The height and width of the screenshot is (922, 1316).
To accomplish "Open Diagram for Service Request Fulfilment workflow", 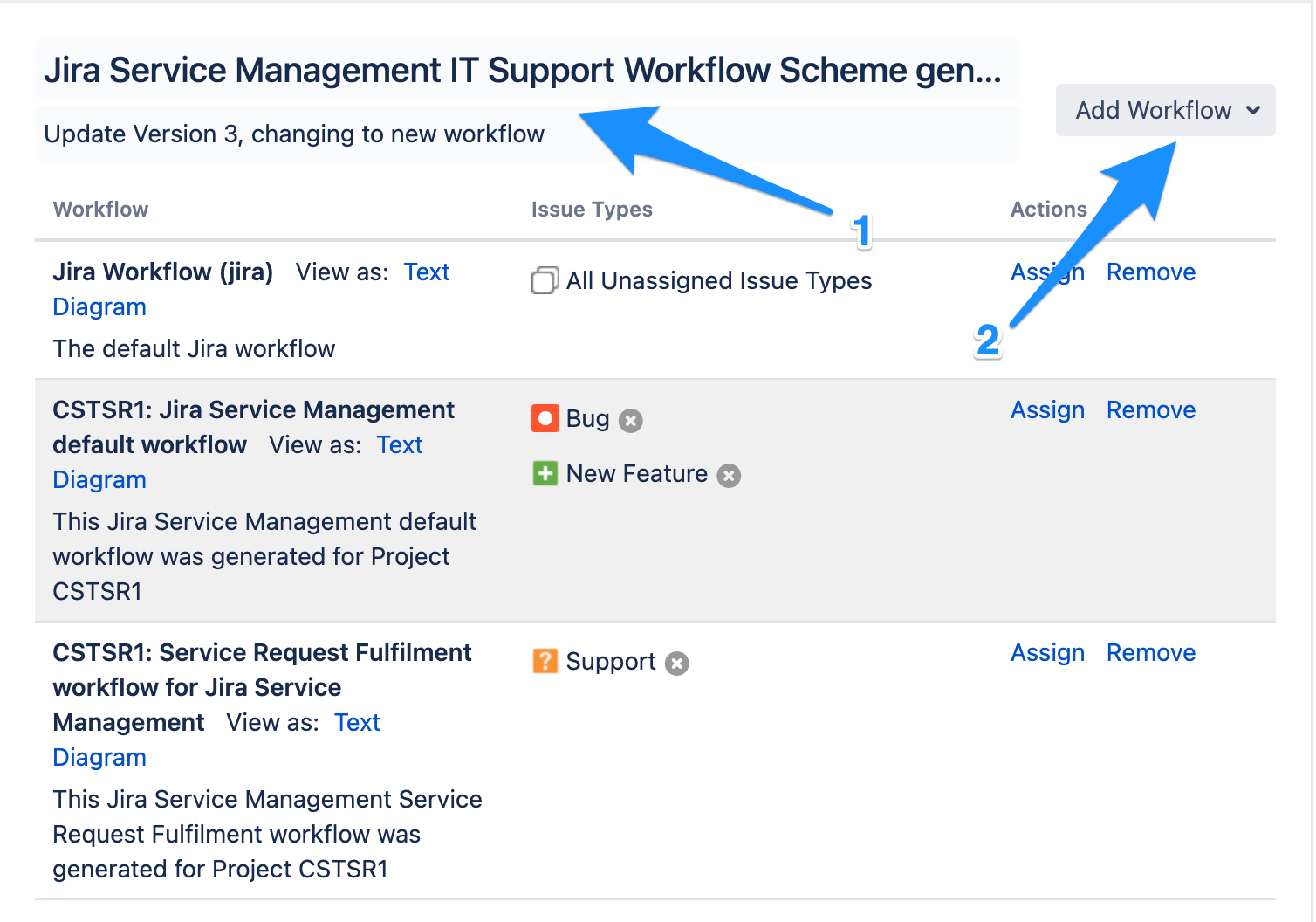I will coord(99,758).
